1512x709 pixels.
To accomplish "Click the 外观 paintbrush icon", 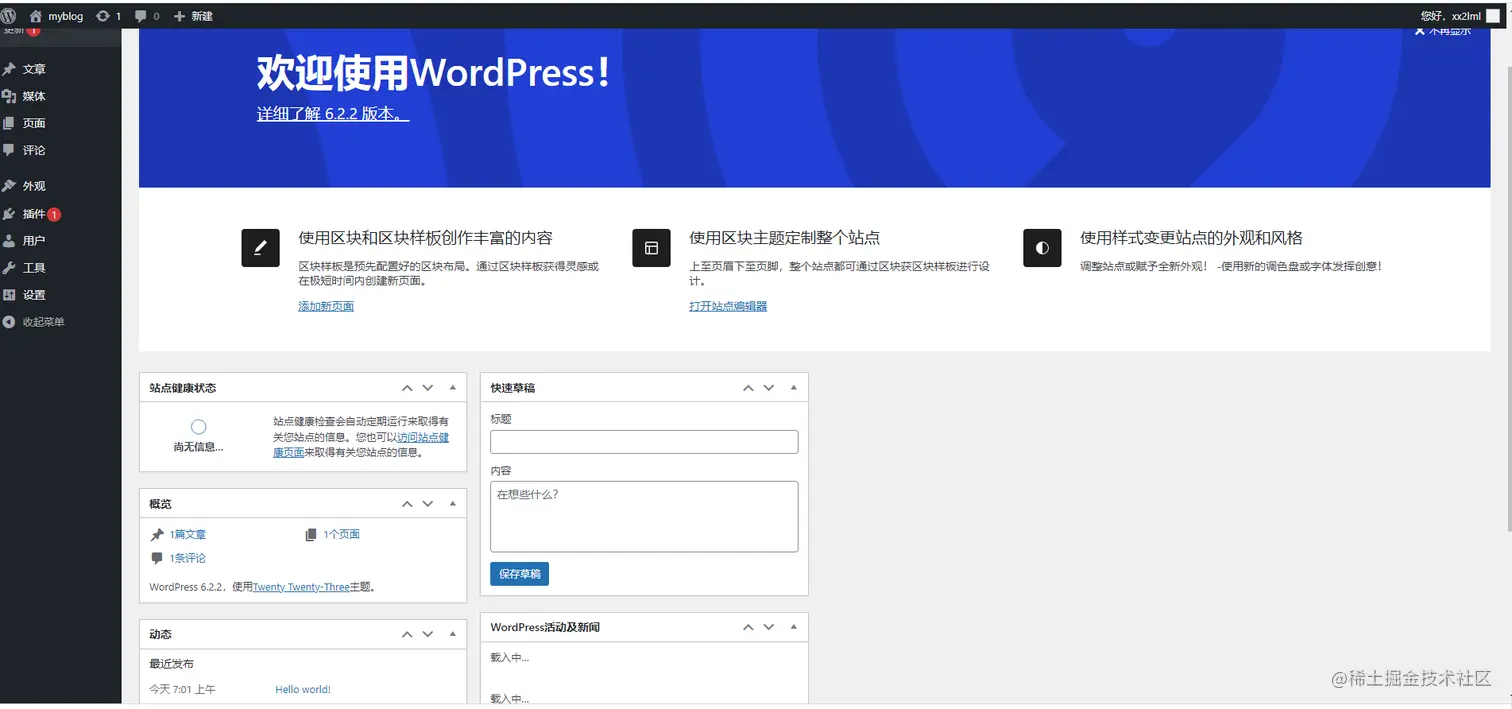I will 9,186.
